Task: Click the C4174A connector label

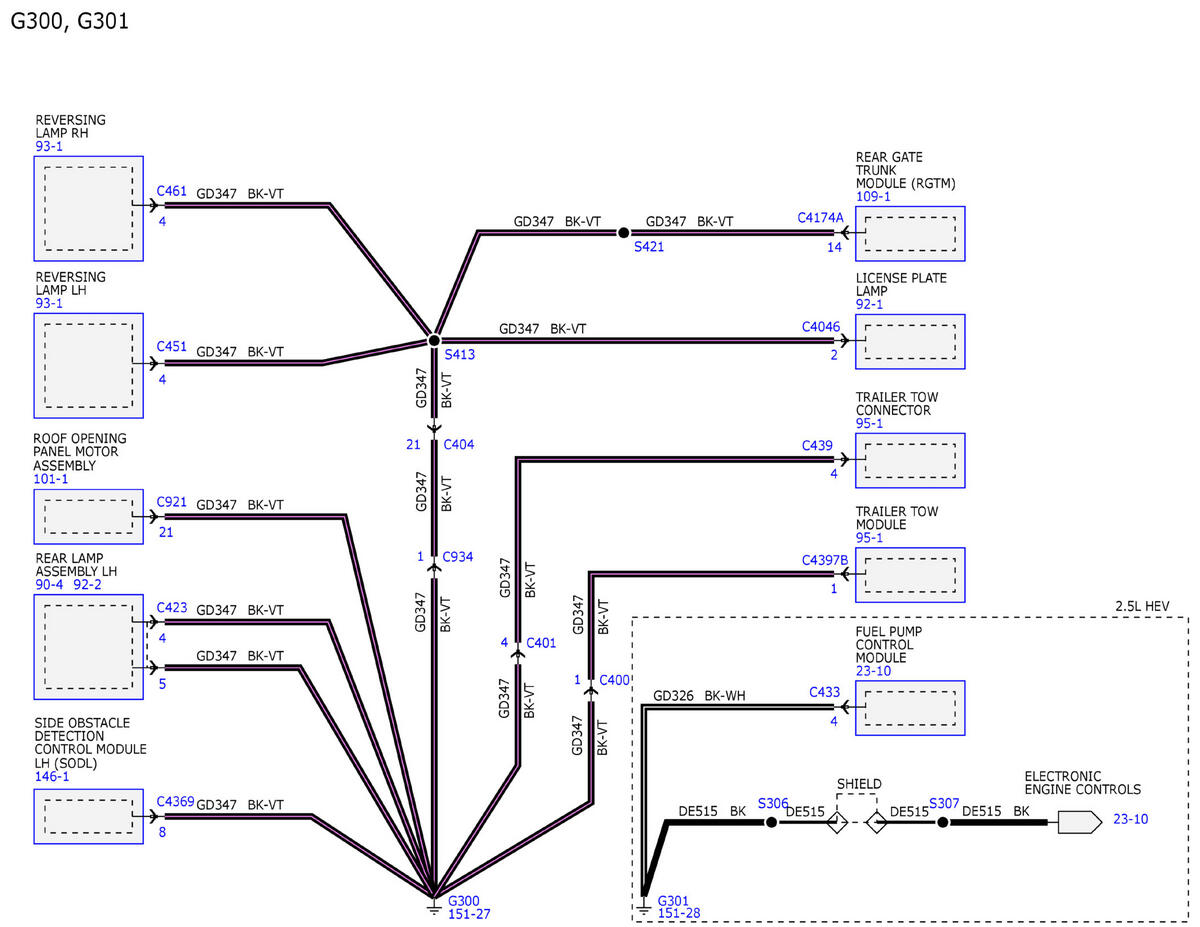Action: pos(820,217)
